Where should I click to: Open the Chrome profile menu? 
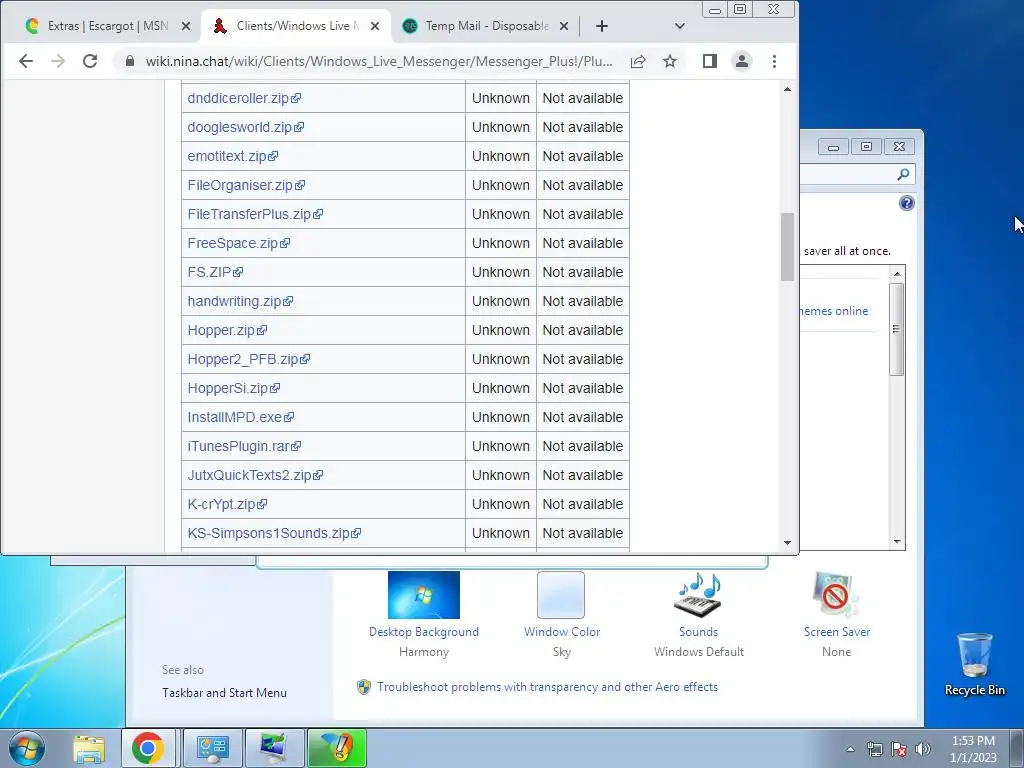click(742, 61)
